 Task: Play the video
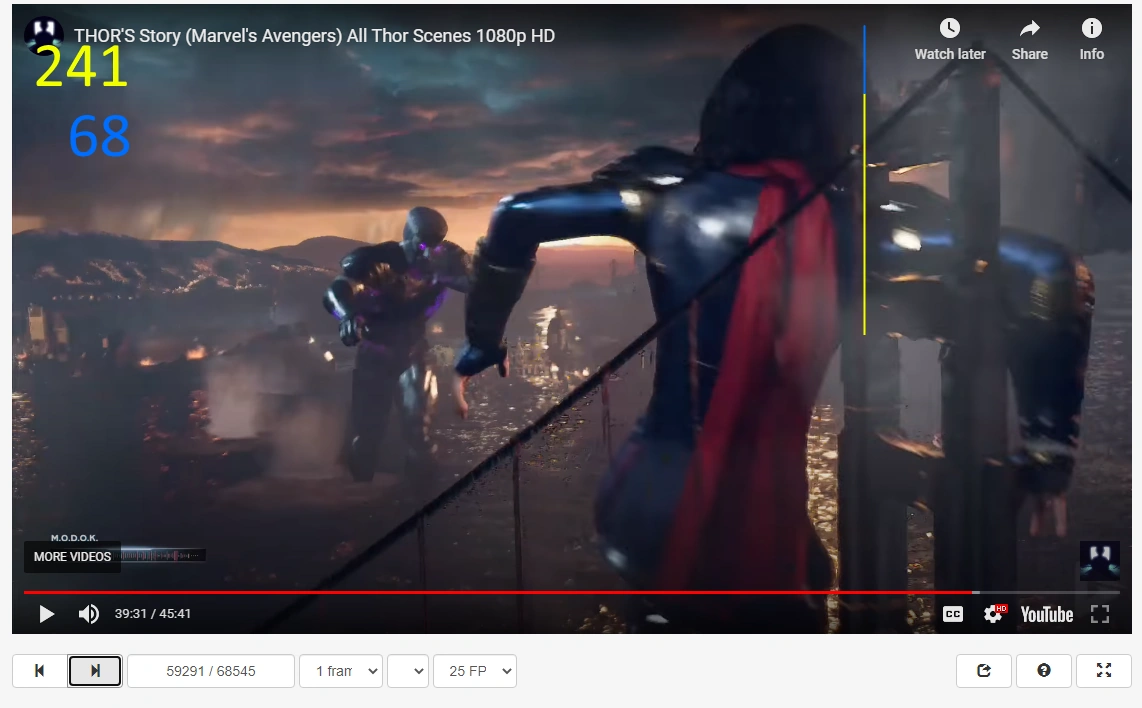coord(47,614)
